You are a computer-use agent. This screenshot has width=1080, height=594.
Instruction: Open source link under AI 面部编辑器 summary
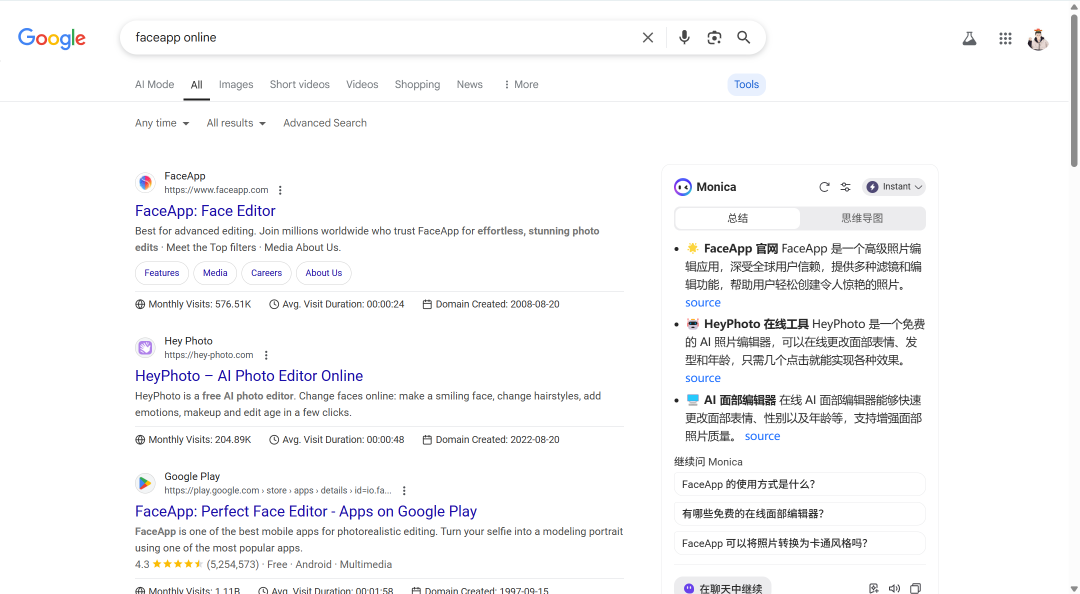[762, 436]
